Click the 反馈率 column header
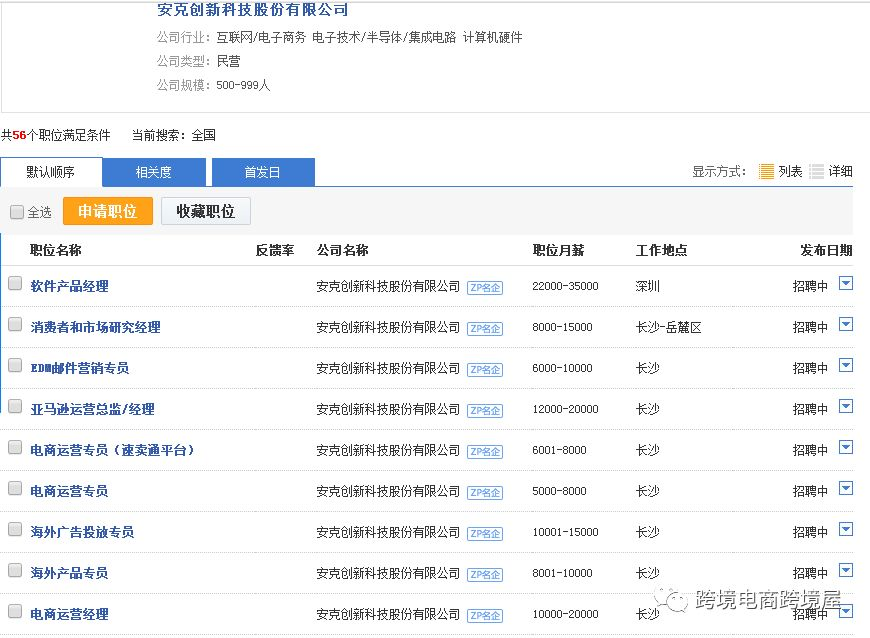 pos(275,251)
